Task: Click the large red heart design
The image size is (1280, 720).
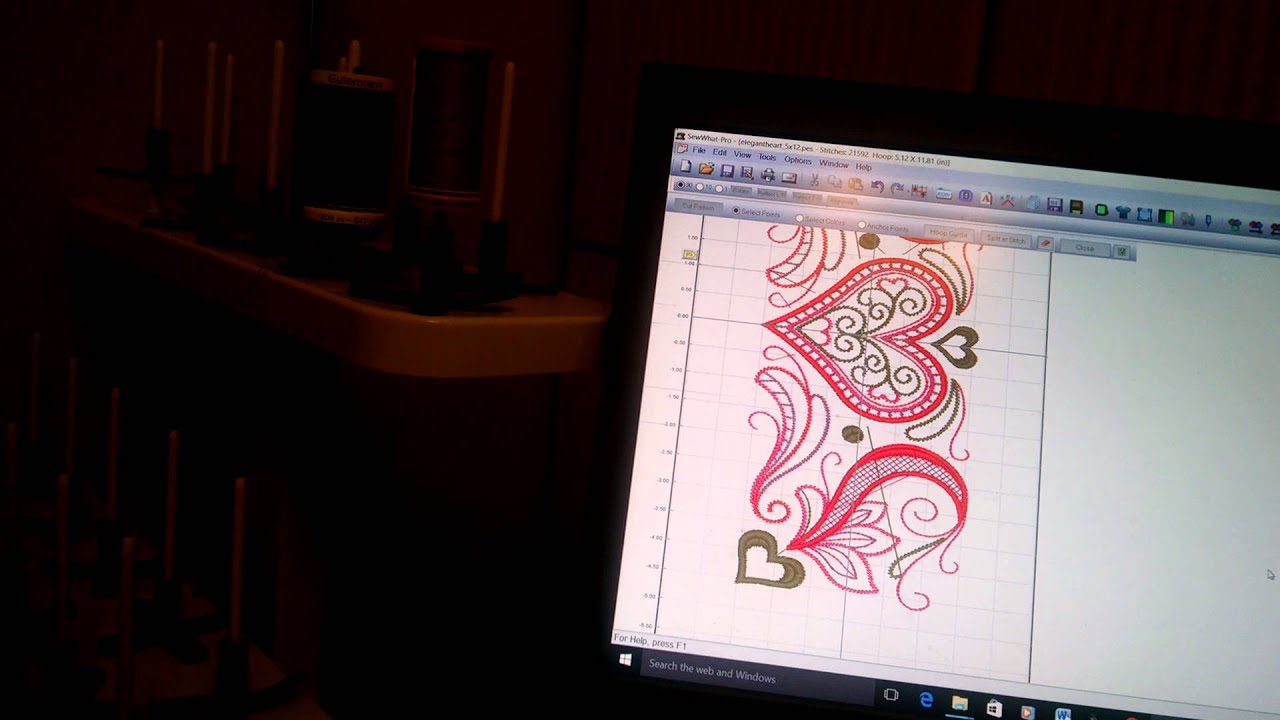Action: coord(862,338)
